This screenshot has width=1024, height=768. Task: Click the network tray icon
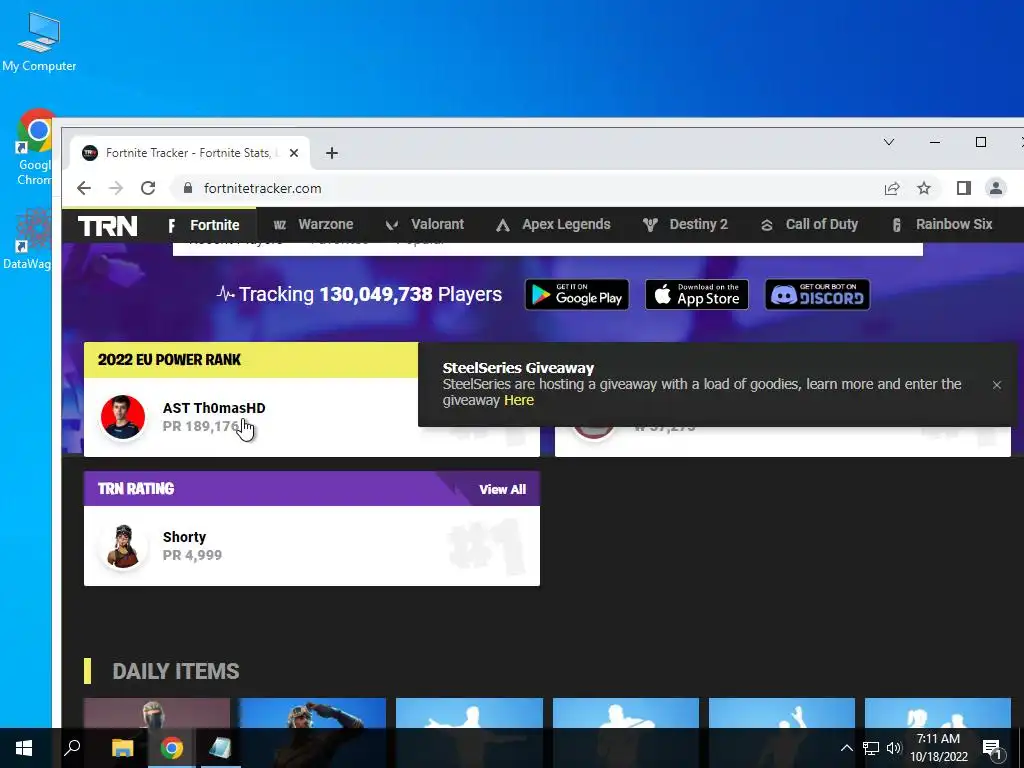point(871,748)
